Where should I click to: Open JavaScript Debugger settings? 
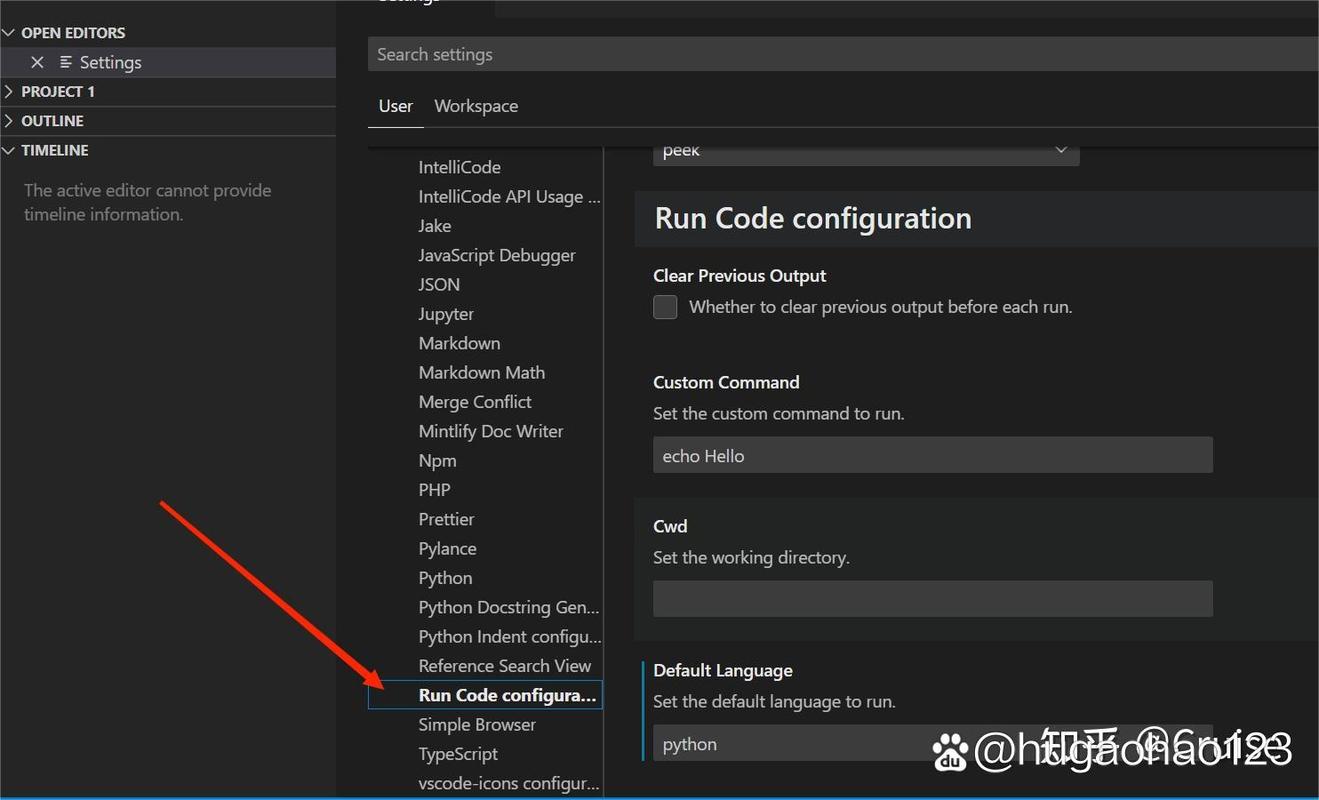(497, 255)
